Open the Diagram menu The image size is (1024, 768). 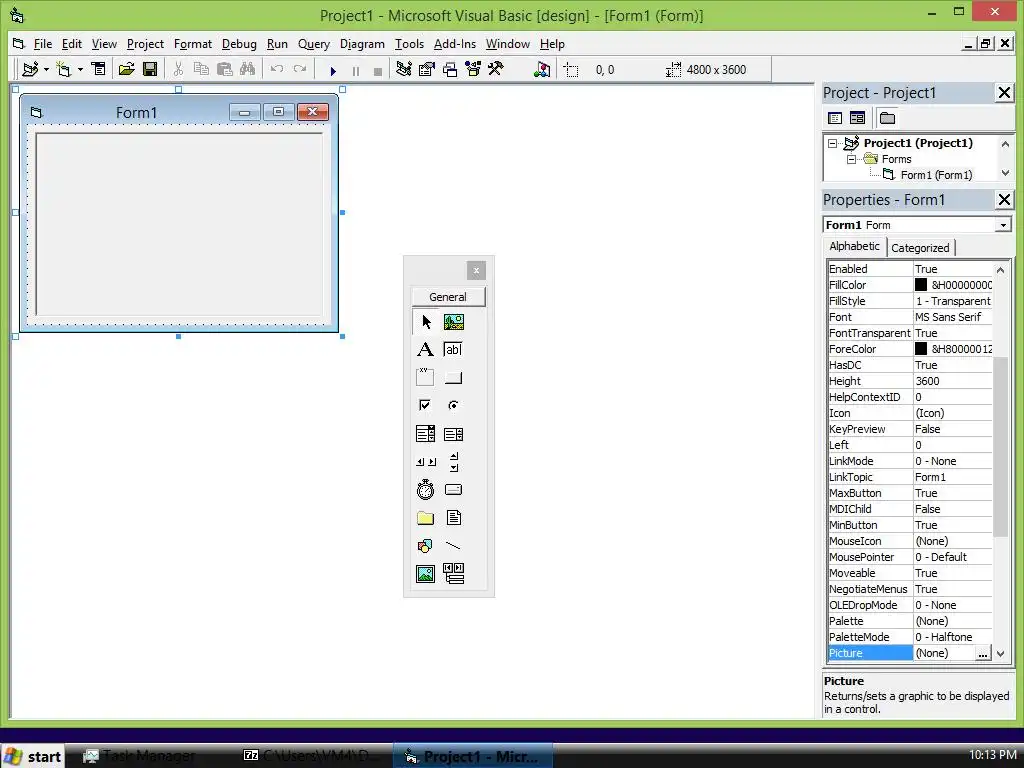point(362,44)
